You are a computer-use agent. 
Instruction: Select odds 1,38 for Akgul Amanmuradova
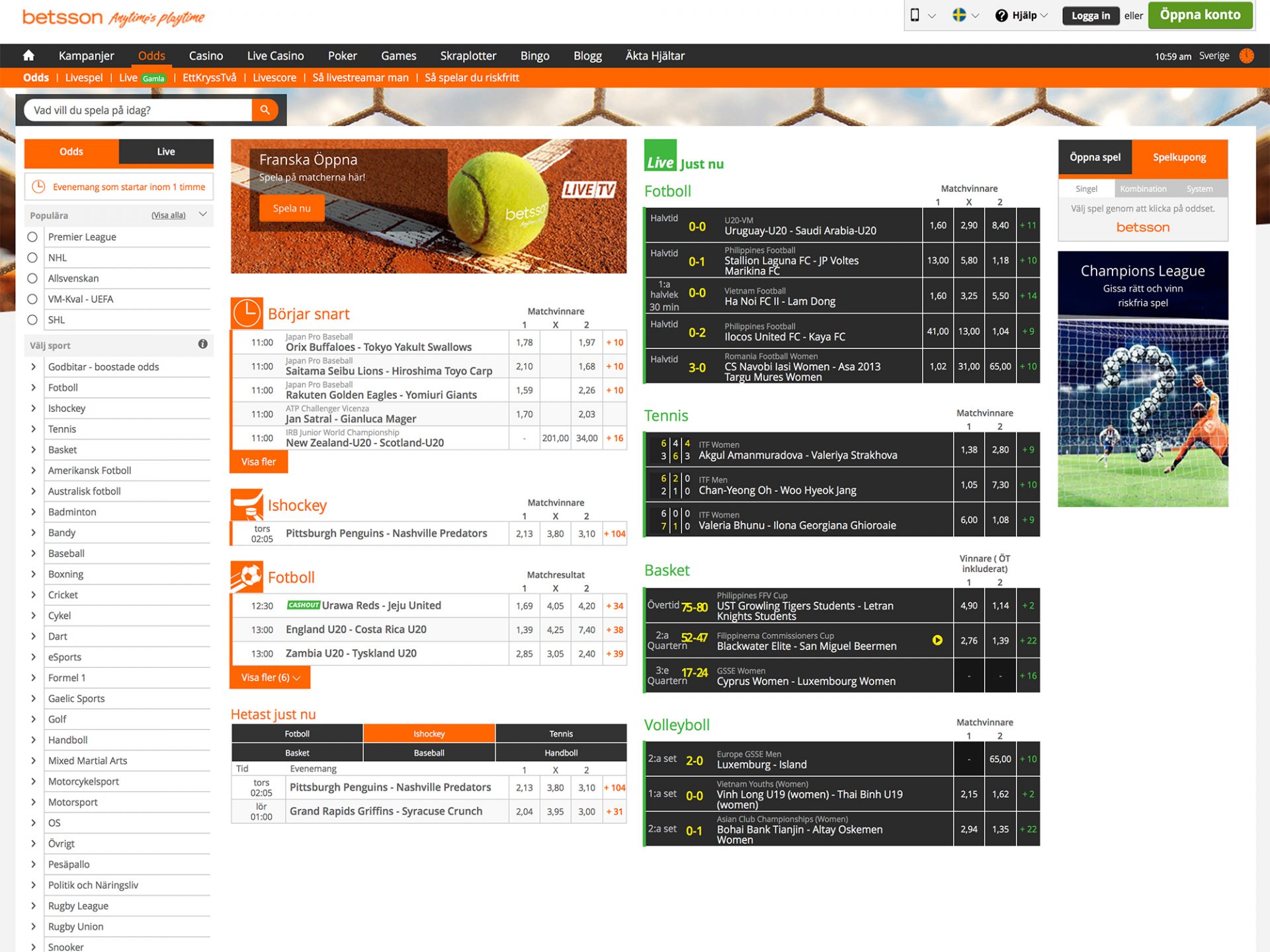click(x=969, y=450)
